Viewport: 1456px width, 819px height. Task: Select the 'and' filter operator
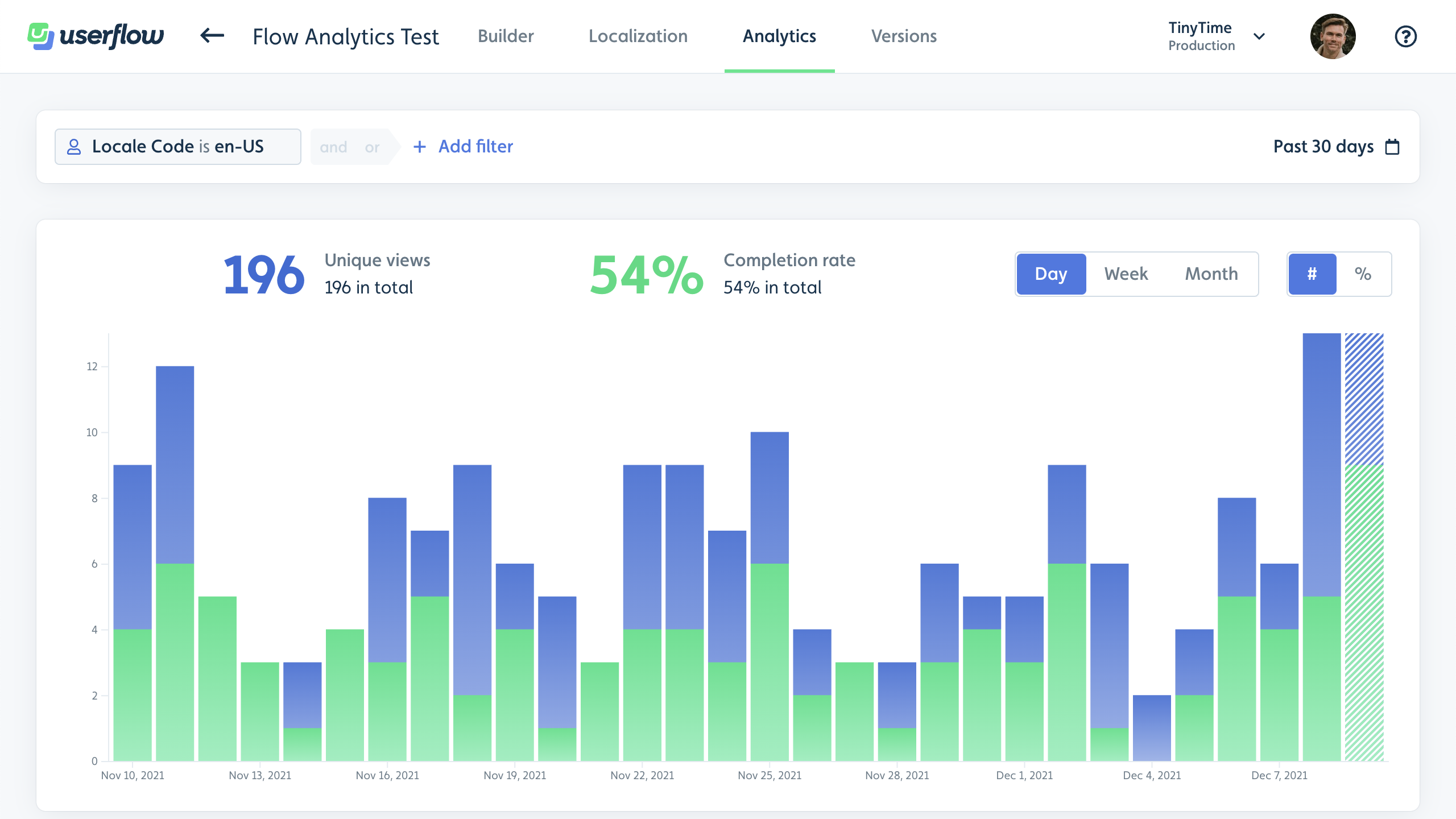(x=333, y=147)
